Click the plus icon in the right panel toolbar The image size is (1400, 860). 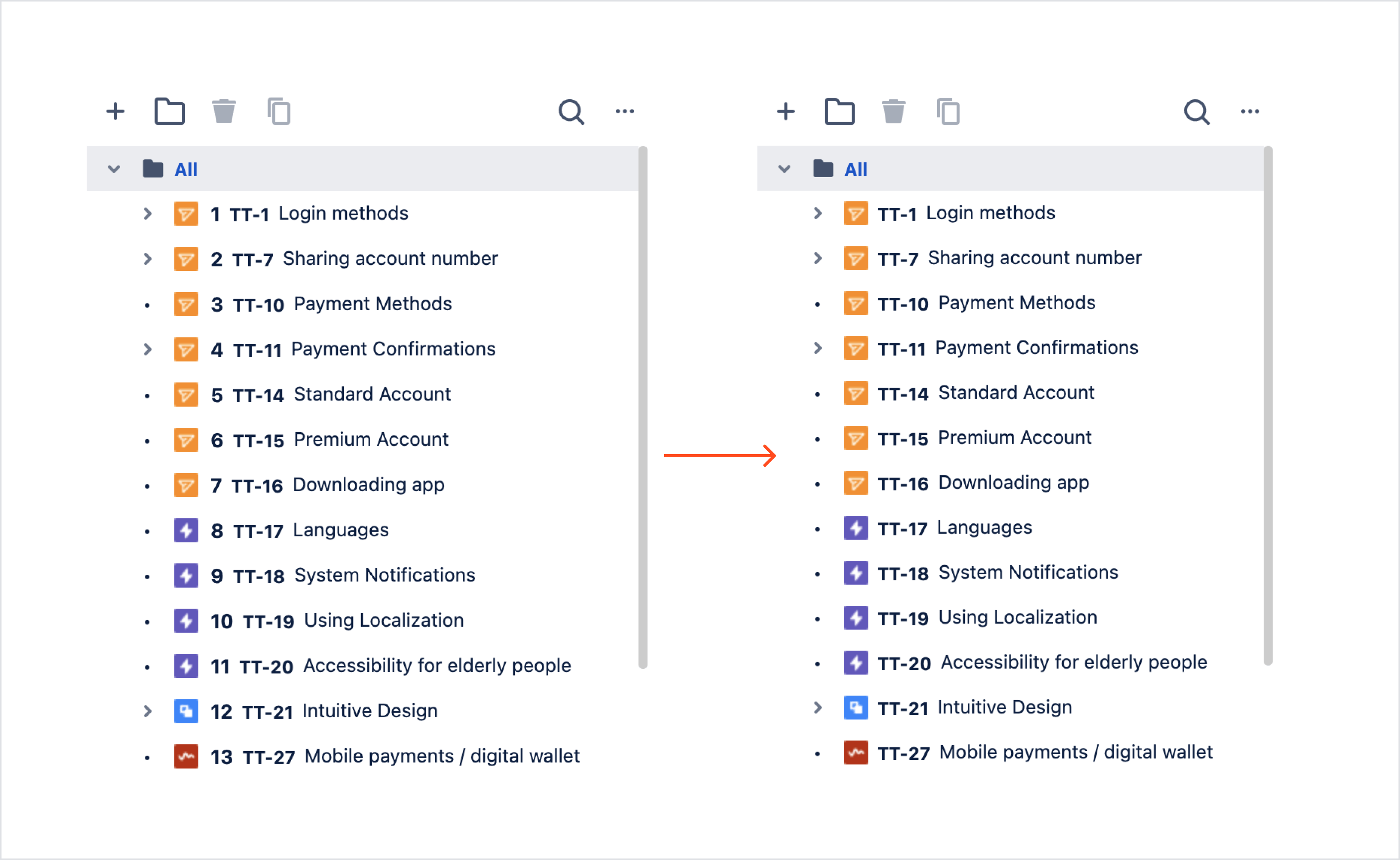[786, 111]
